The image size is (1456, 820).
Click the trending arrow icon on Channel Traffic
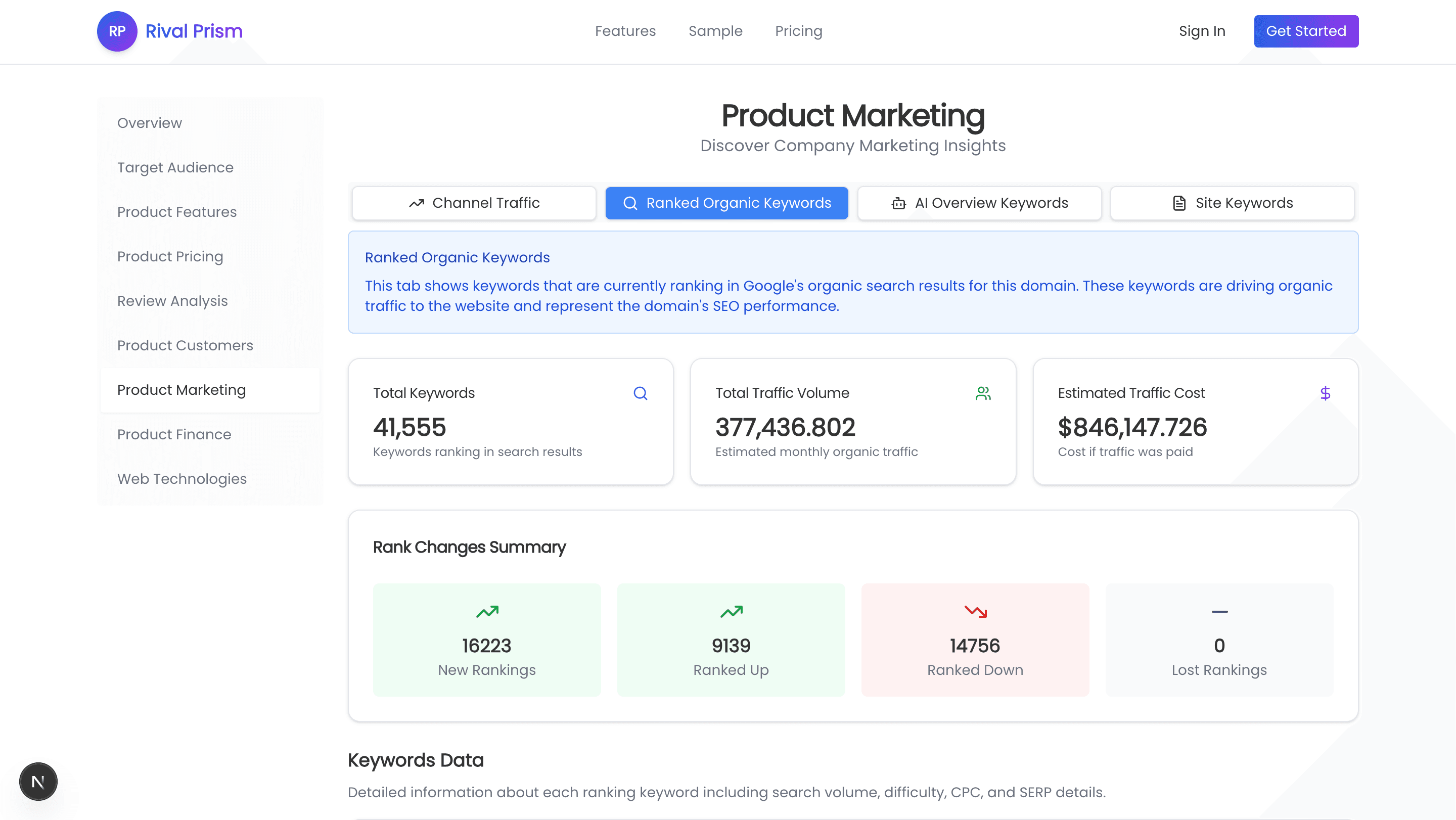pyautogui.click(x=417, y=202)
